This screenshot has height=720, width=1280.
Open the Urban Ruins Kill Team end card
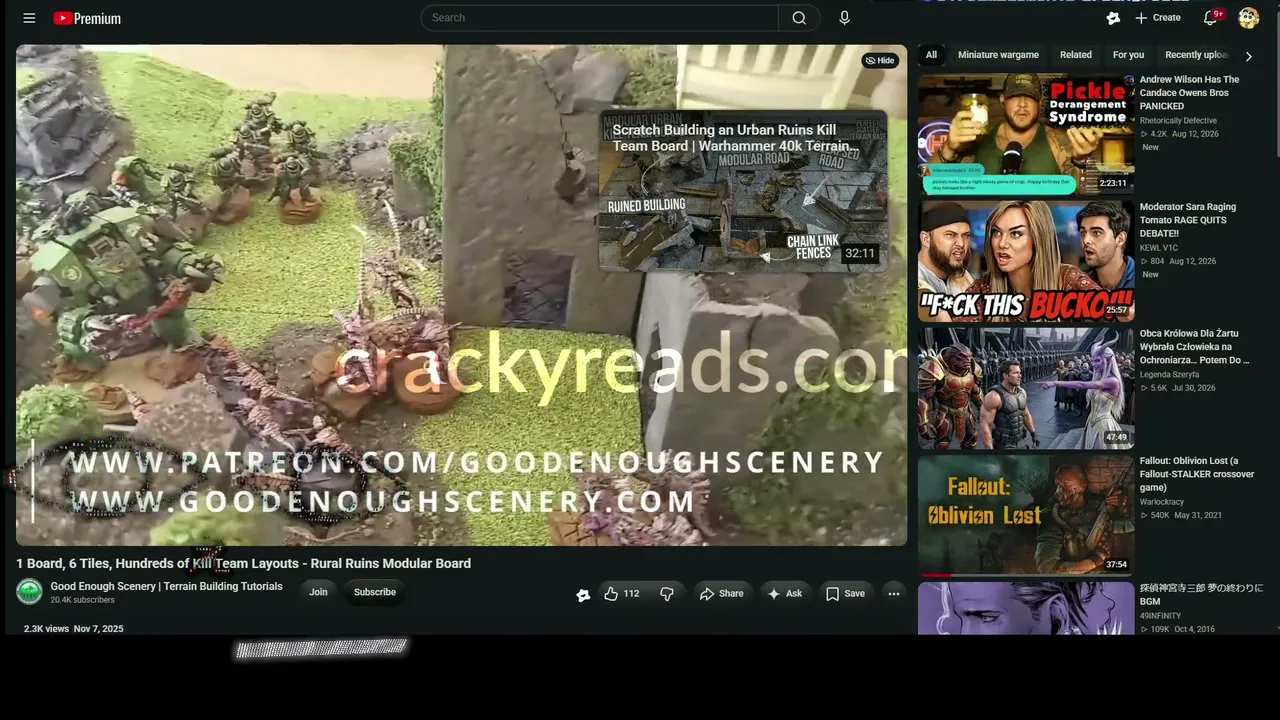point(742,191)
